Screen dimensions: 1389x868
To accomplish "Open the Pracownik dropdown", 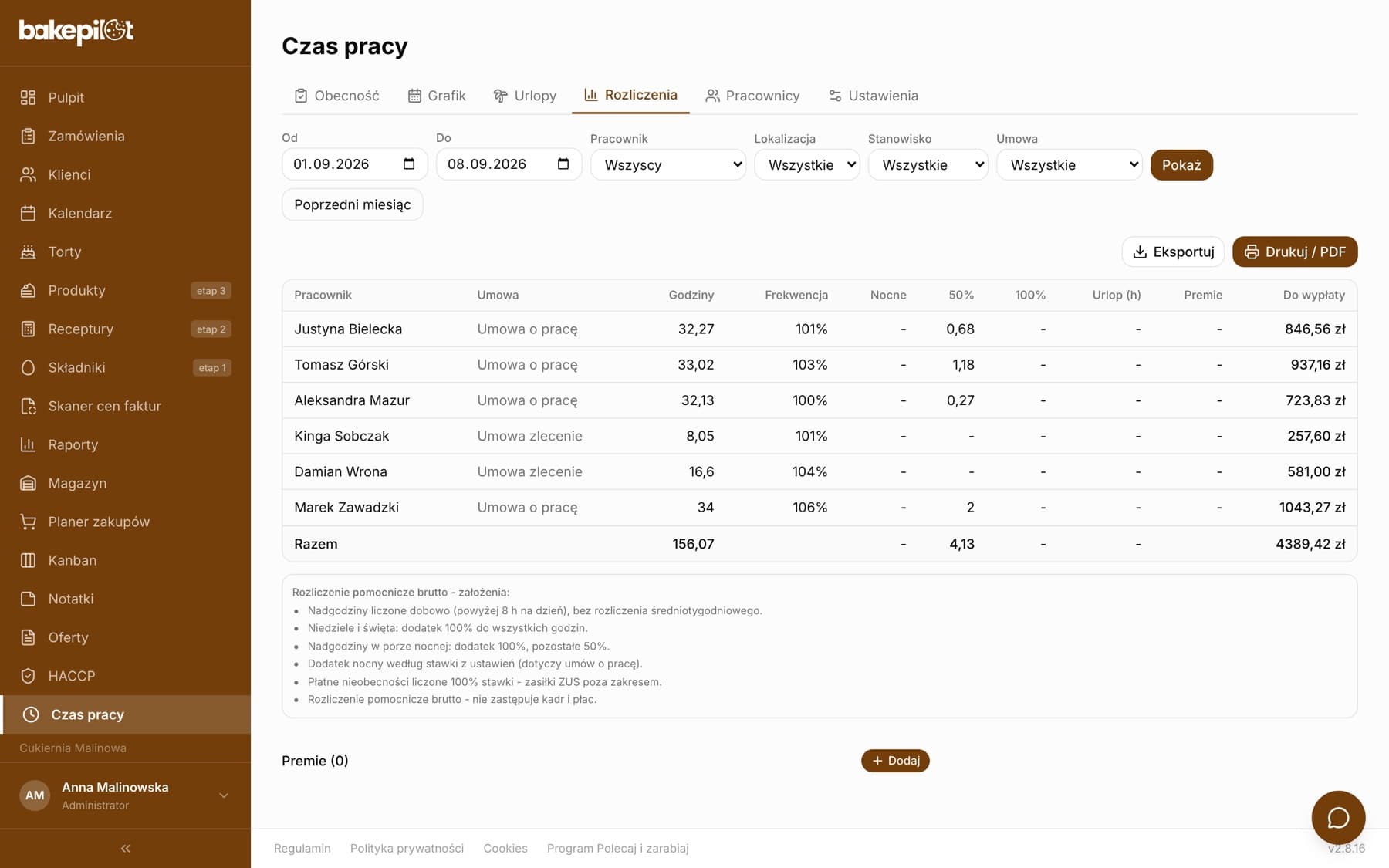I will point(668,164).
